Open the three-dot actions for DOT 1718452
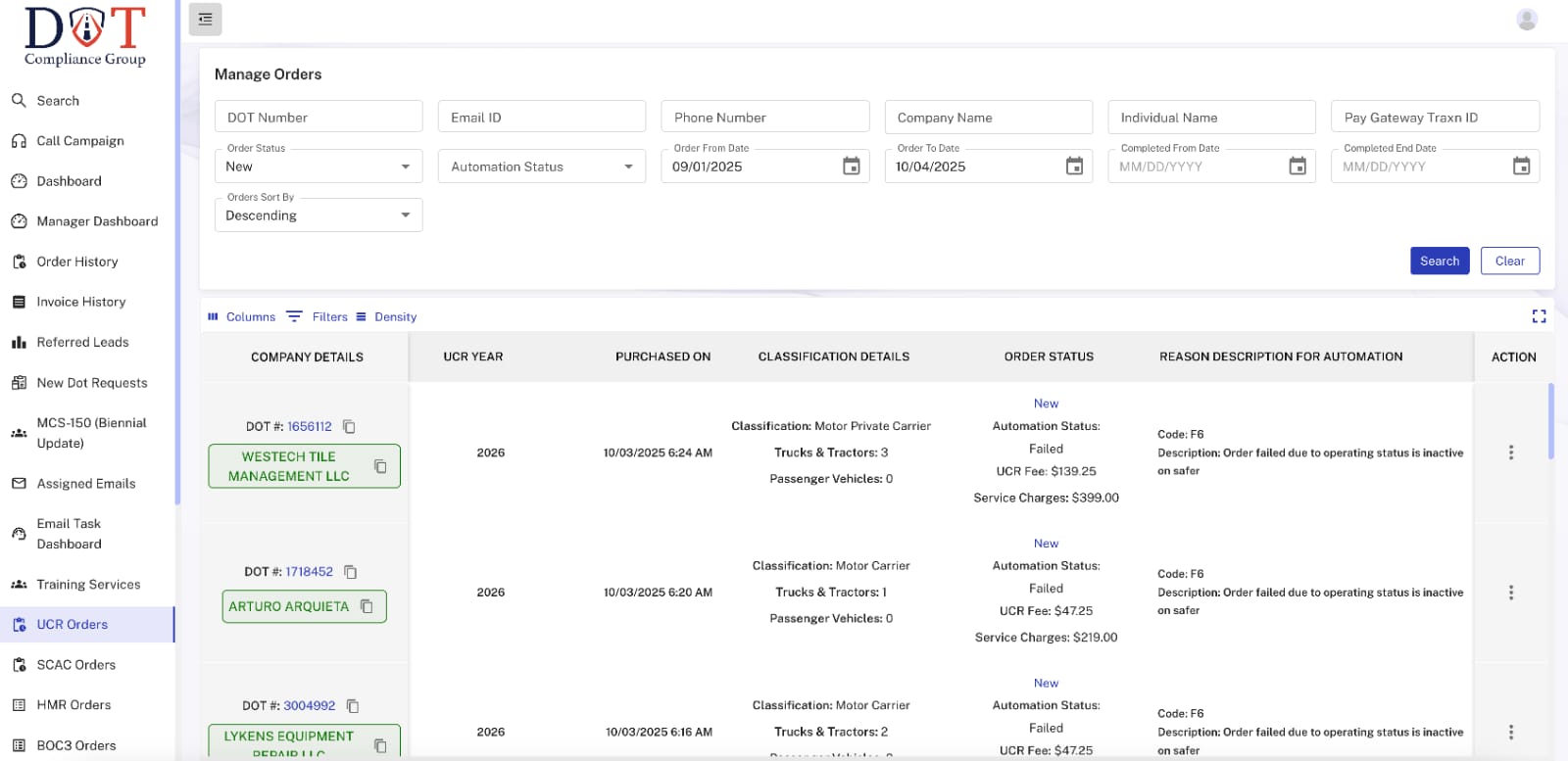Screen dimensions: 1568x761 pyautogui.click(x=1510, y=593)
